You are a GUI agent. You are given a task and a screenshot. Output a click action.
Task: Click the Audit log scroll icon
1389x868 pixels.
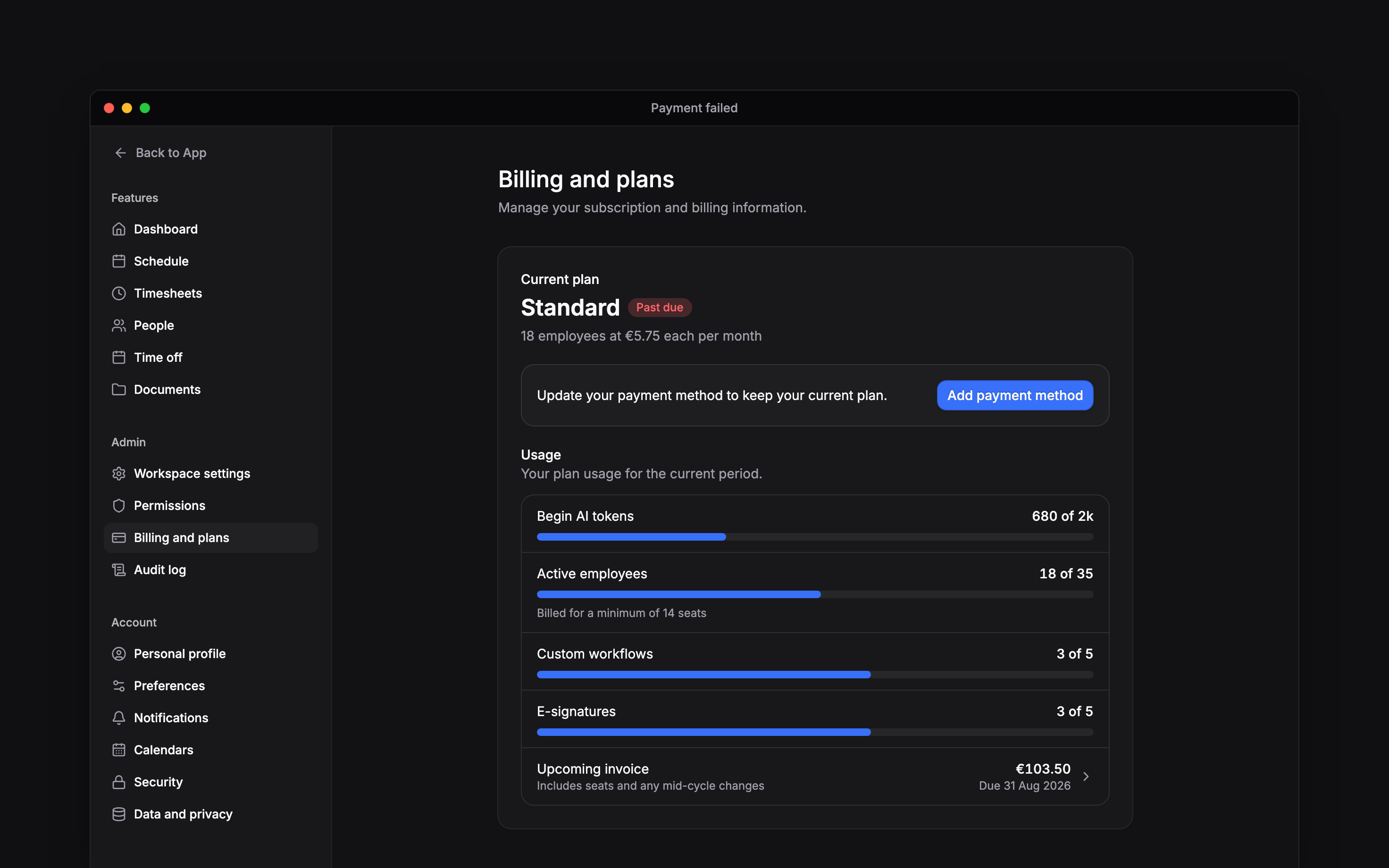[x=119, y=570]
